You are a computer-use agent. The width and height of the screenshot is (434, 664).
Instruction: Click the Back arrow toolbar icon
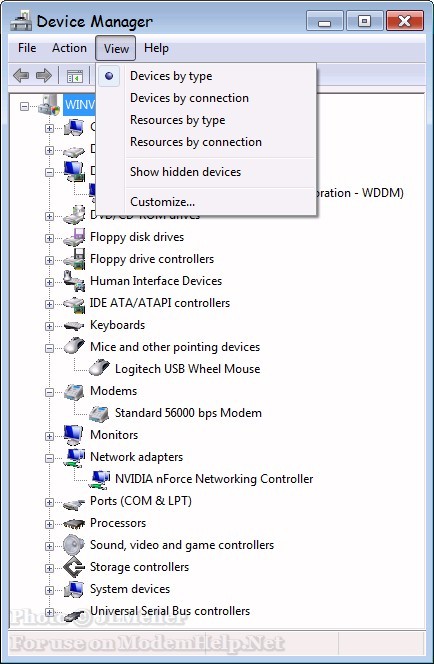(21, 76)
